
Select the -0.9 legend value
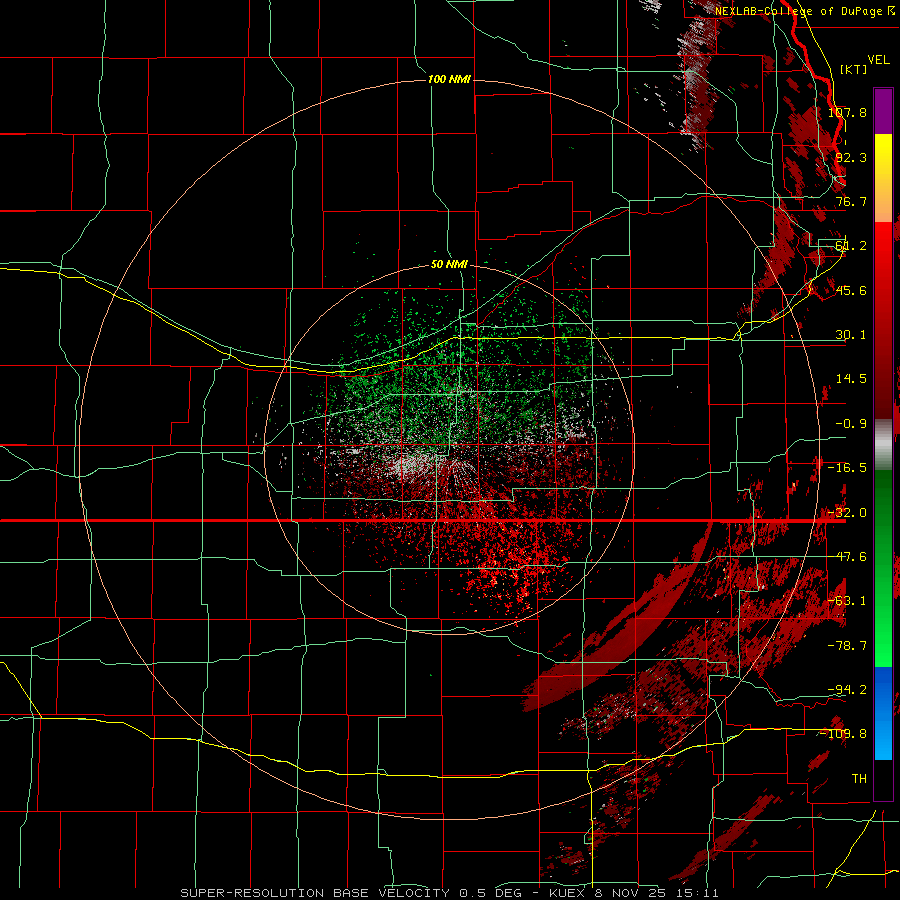click(x=851, y=424)
